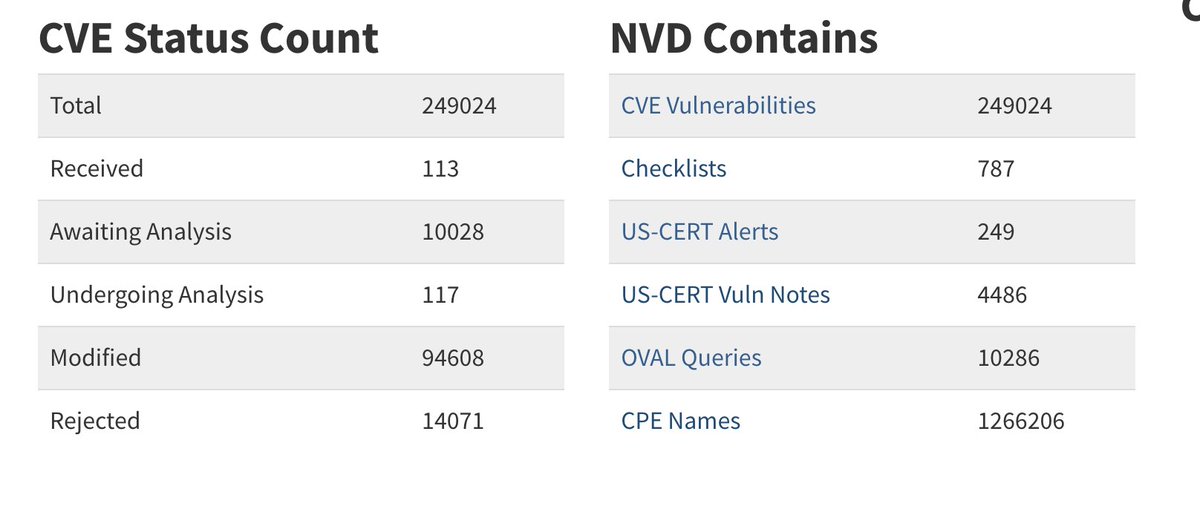Select the CPE Names count 1266206
Screen dimensions: 1200x509
[x=1021, y=421]
